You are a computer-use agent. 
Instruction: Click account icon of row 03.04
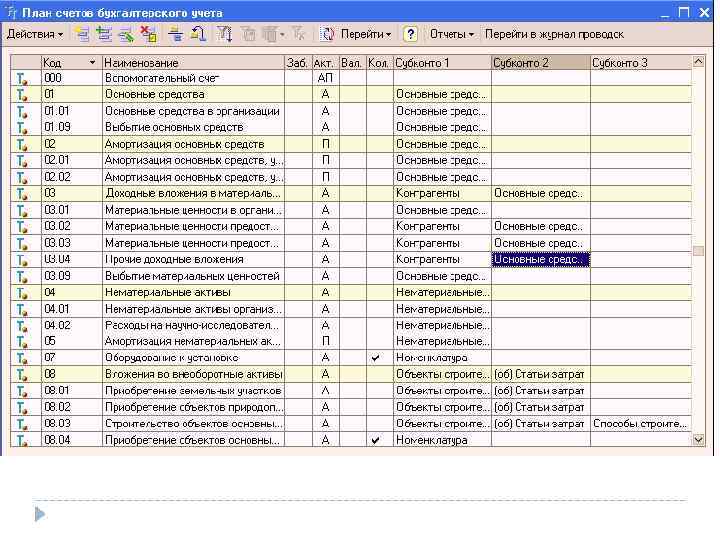pos(22,260)
